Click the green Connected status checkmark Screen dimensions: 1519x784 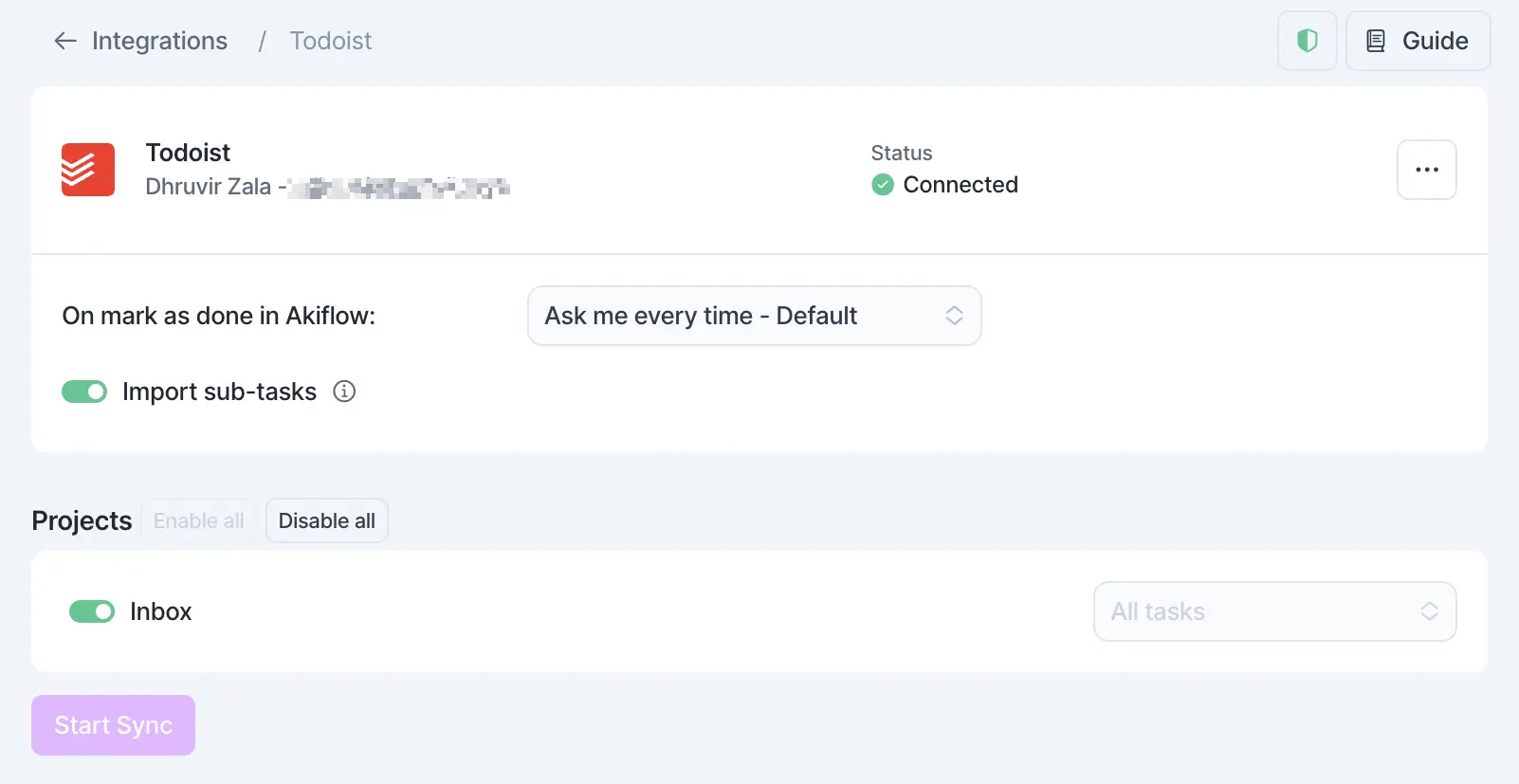[x=882, y=185]
